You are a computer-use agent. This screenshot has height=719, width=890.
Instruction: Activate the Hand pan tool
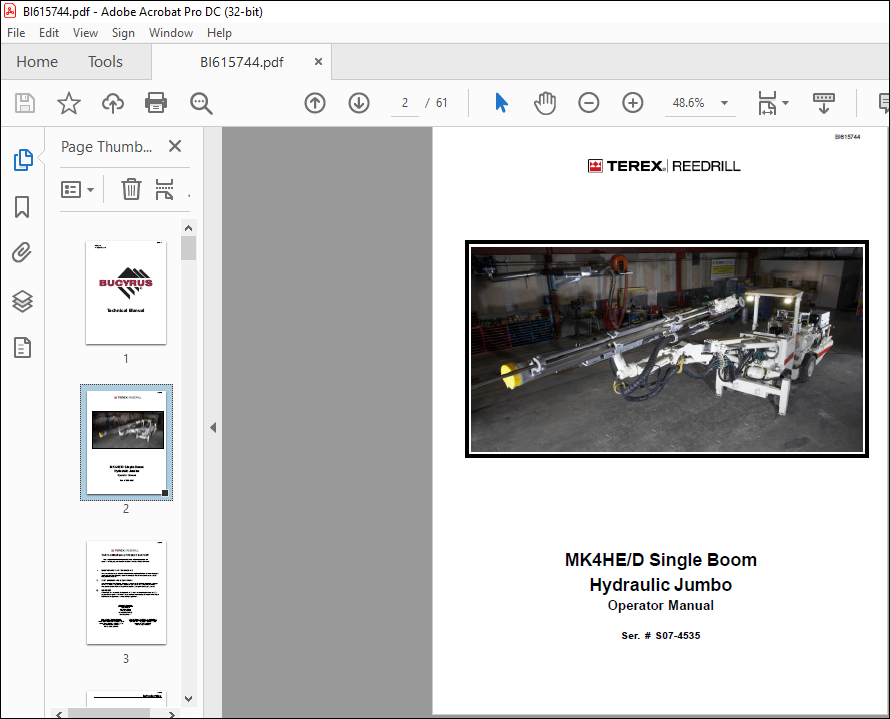(x=545, y=103)
